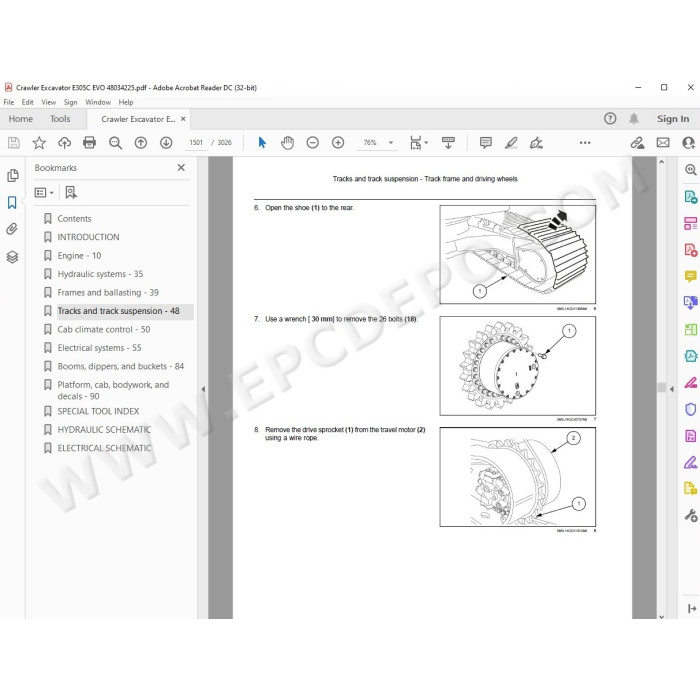Go to previous page arrow
The image size is (700, 700).
141,143
